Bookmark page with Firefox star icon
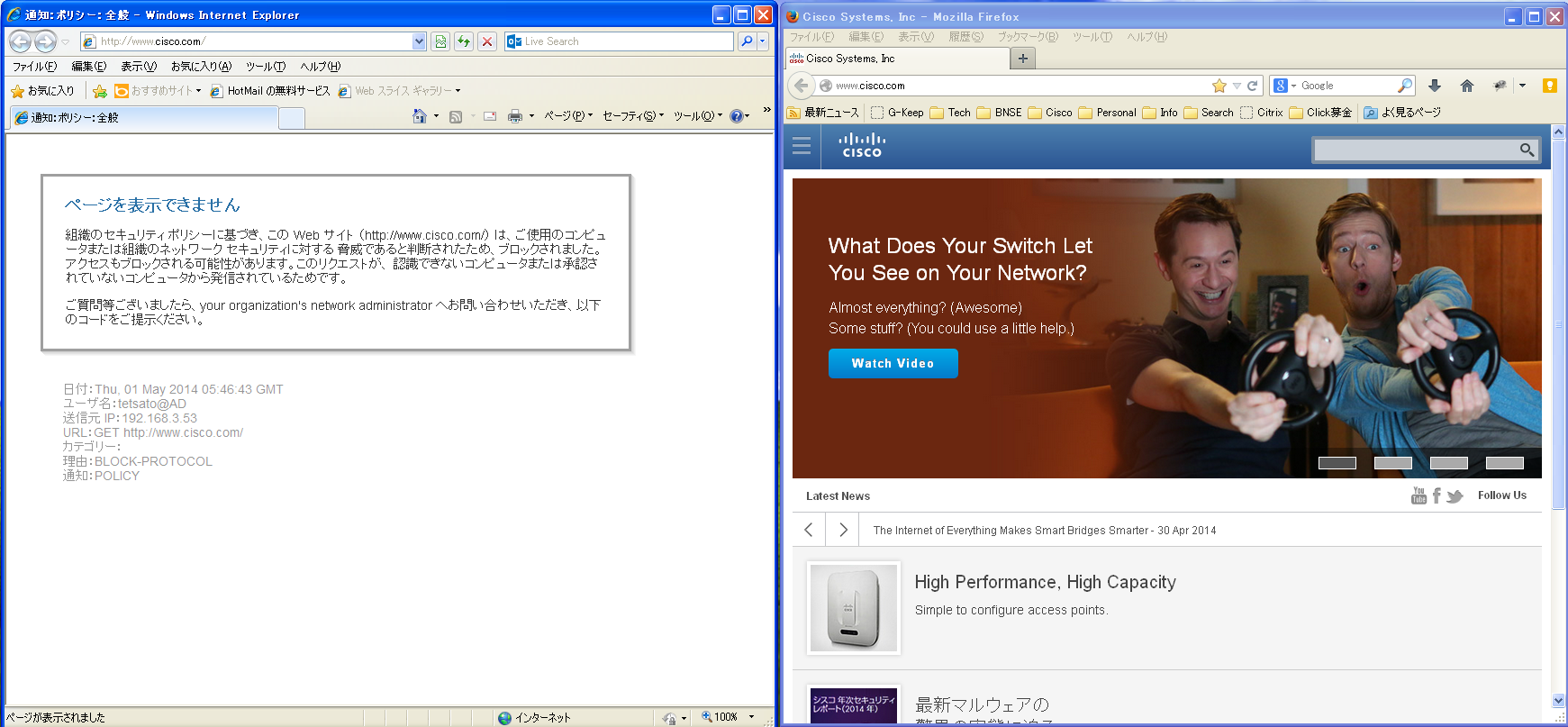The height and width of the screenshot is (727, 1568). click(x=1219, y=86)
